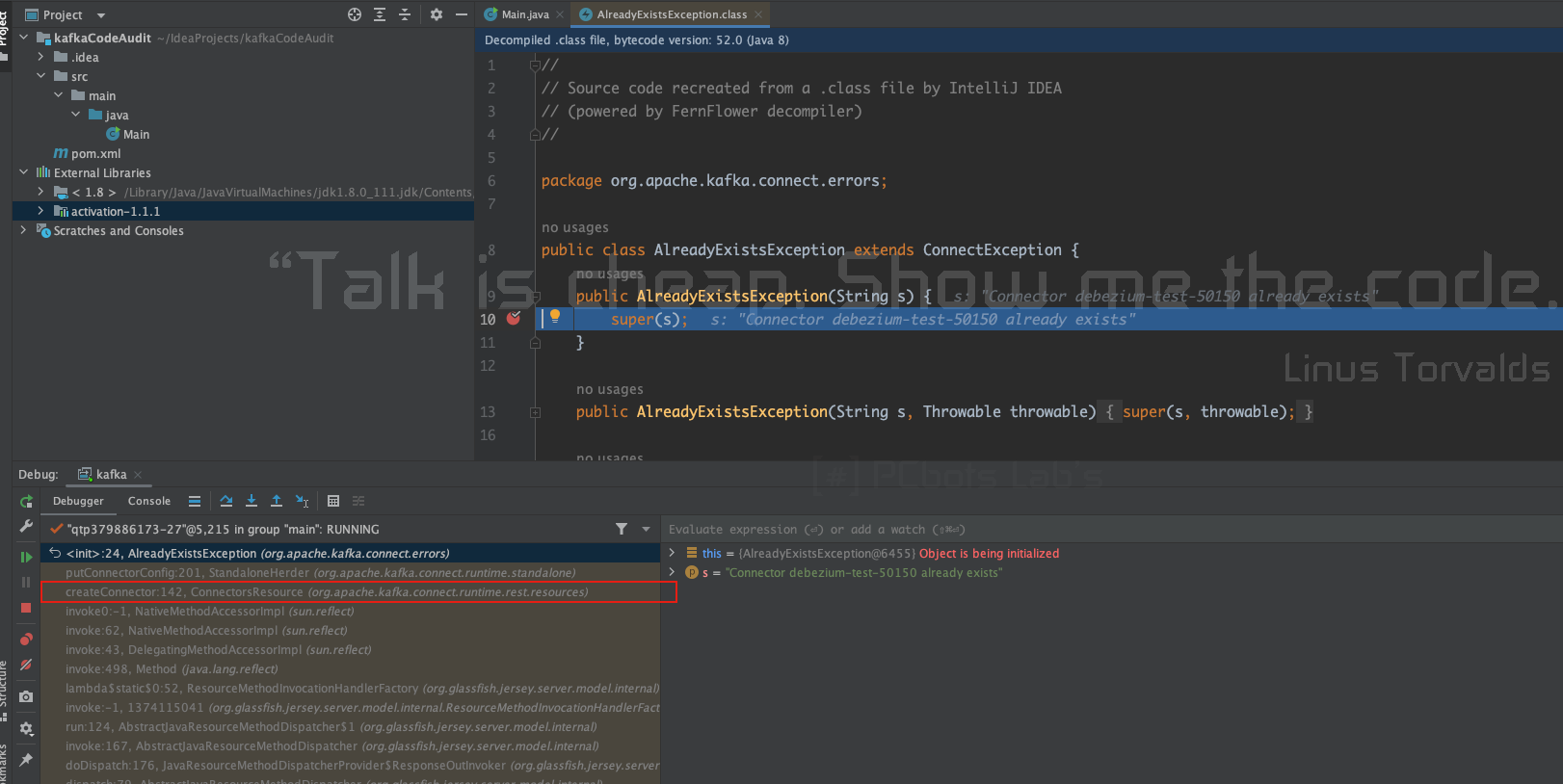The height and width of the screenshot is (784, 1563).
Task: Select the Debugger tab
Action: [78, 501]
